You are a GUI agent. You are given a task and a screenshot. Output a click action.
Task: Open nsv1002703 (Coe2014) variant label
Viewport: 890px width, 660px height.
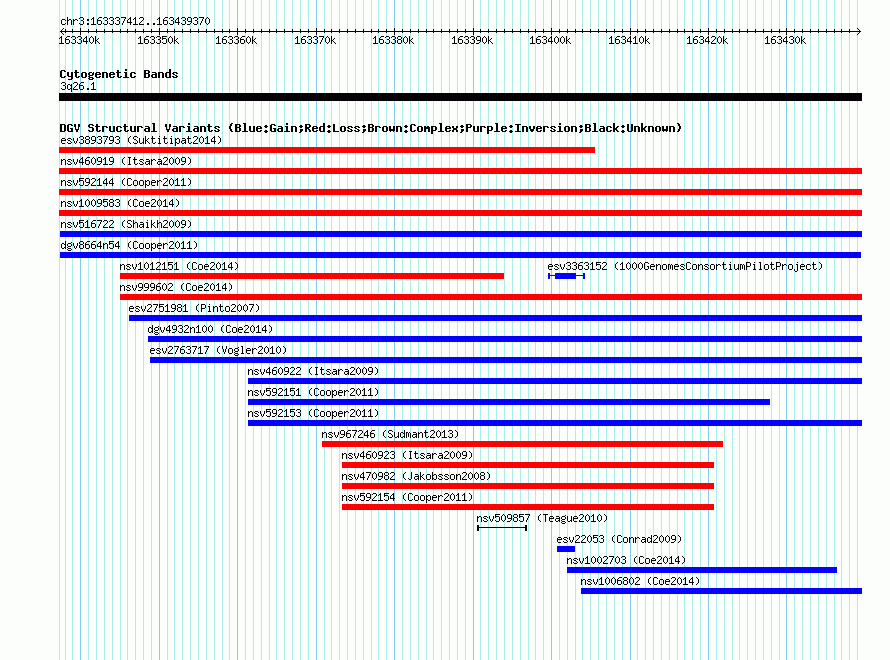(x=626, y=560)
